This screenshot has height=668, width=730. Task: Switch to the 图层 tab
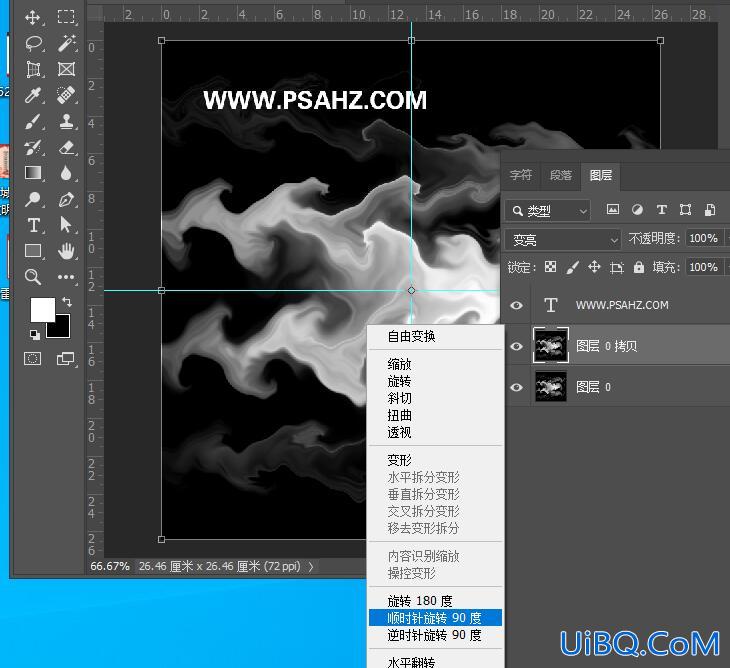tap(601, 175)
